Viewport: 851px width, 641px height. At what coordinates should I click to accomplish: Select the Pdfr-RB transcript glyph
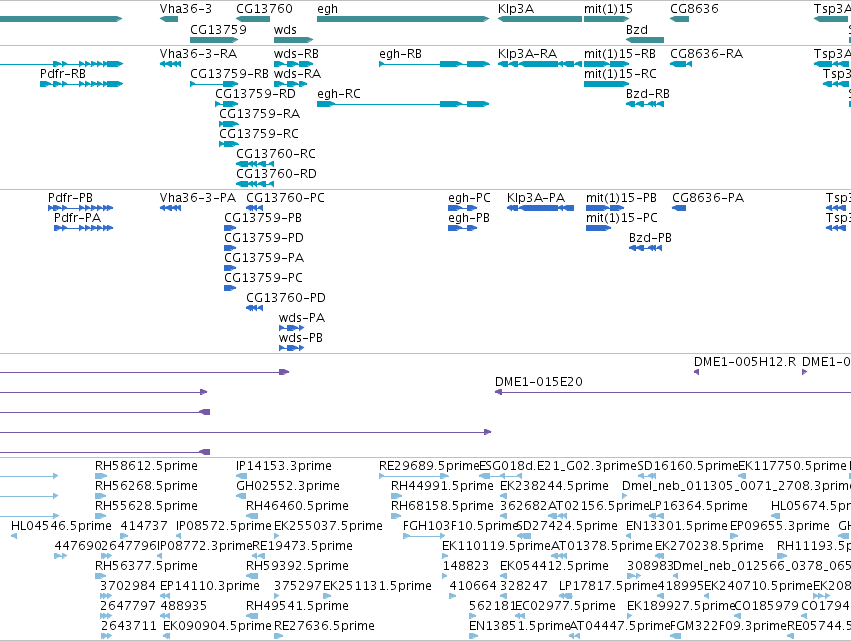[82, 84]
